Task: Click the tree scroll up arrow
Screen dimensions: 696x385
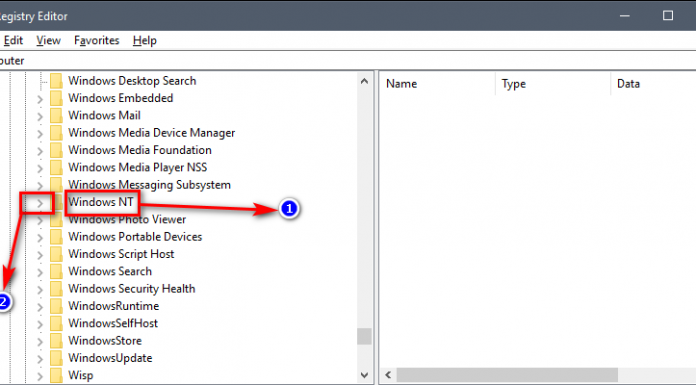Action: tap(364, 81)
